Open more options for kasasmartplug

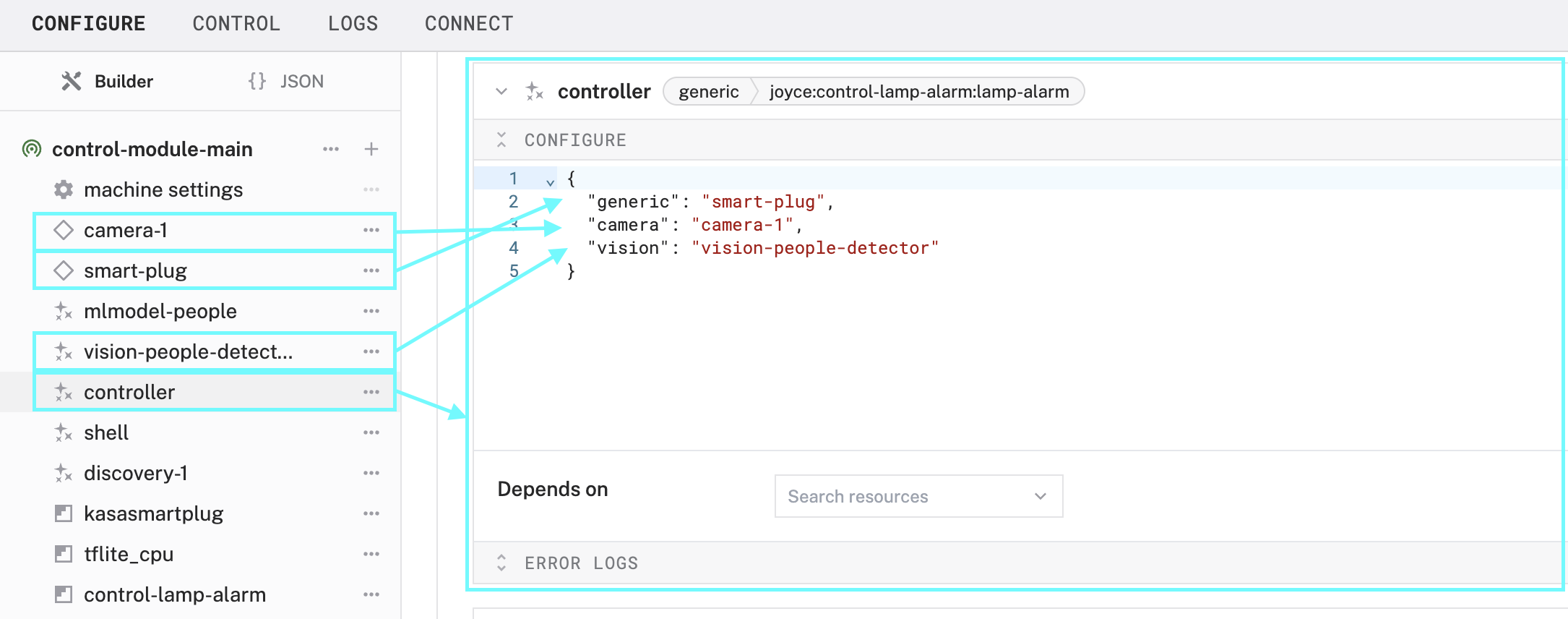pos(371,513)
